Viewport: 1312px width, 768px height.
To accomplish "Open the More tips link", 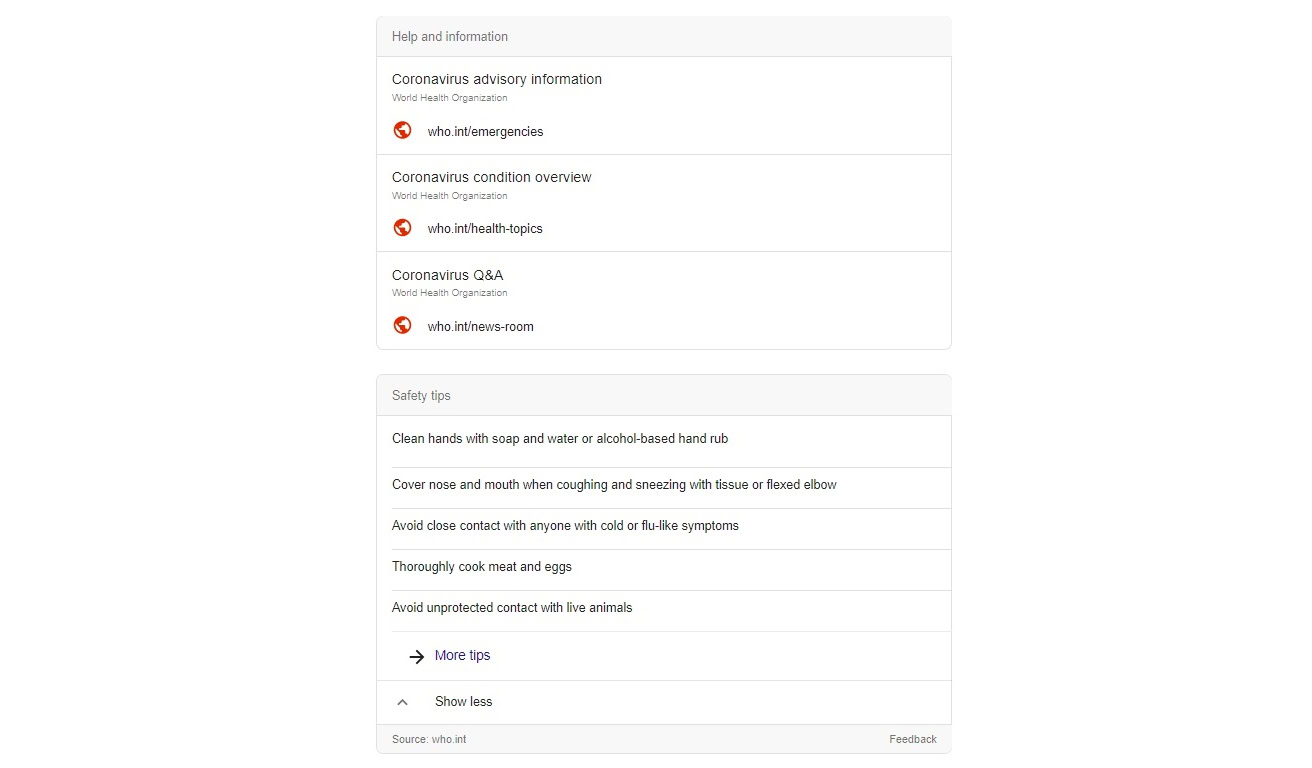I will [462, 655].
